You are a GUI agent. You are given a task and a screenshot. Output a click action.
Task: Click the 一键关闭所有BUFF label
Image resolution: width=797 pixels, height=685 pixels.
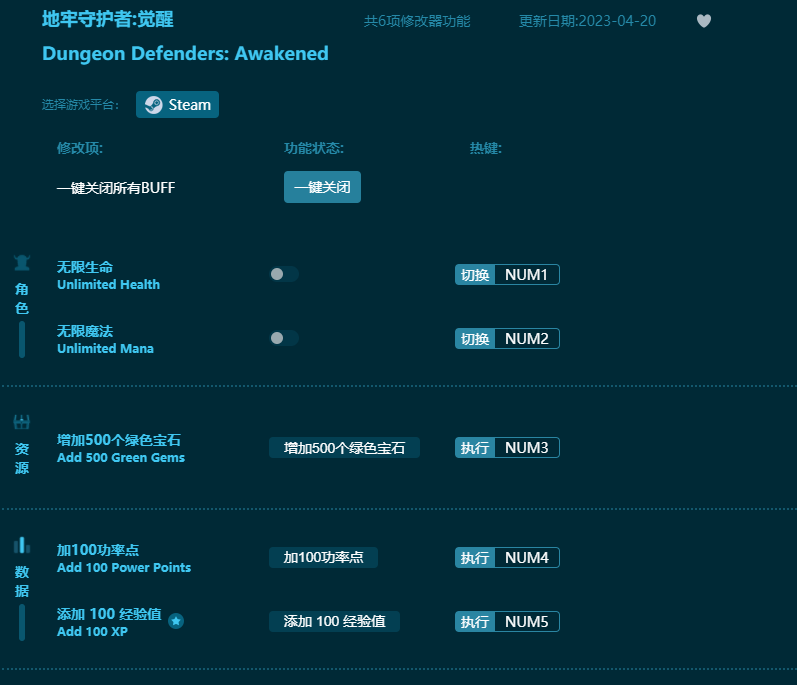(x=116, y=188)
